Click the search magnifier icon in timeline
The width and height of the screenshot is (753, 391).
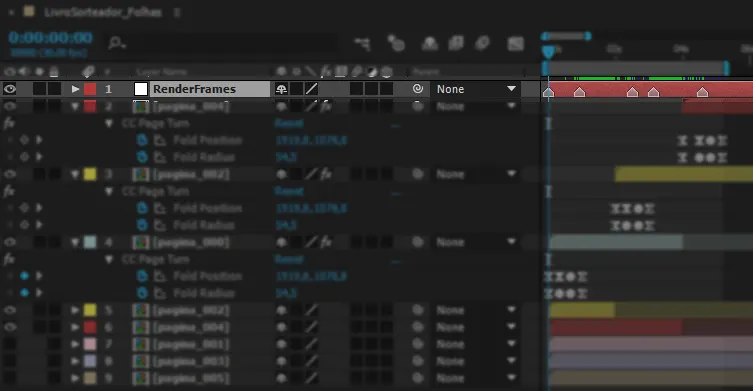pos(116,43)
